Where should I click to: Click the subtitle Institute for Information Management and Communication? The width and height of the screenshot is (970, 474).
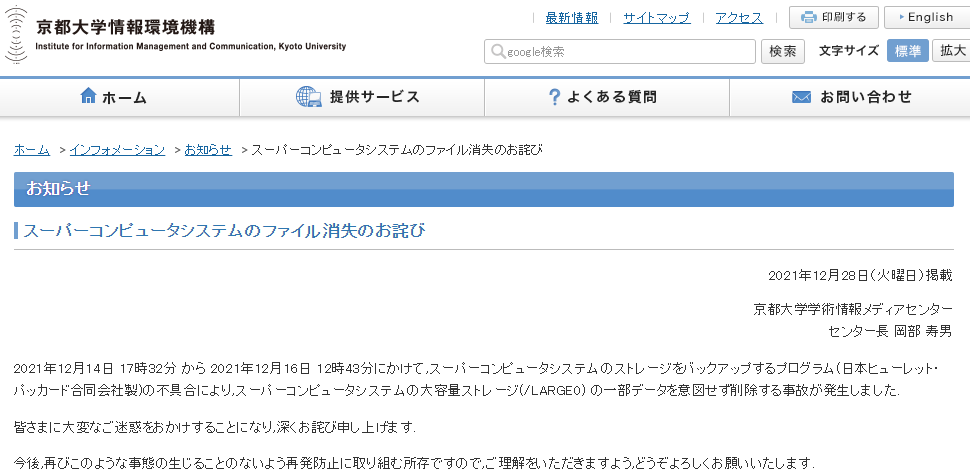point(191,46)
